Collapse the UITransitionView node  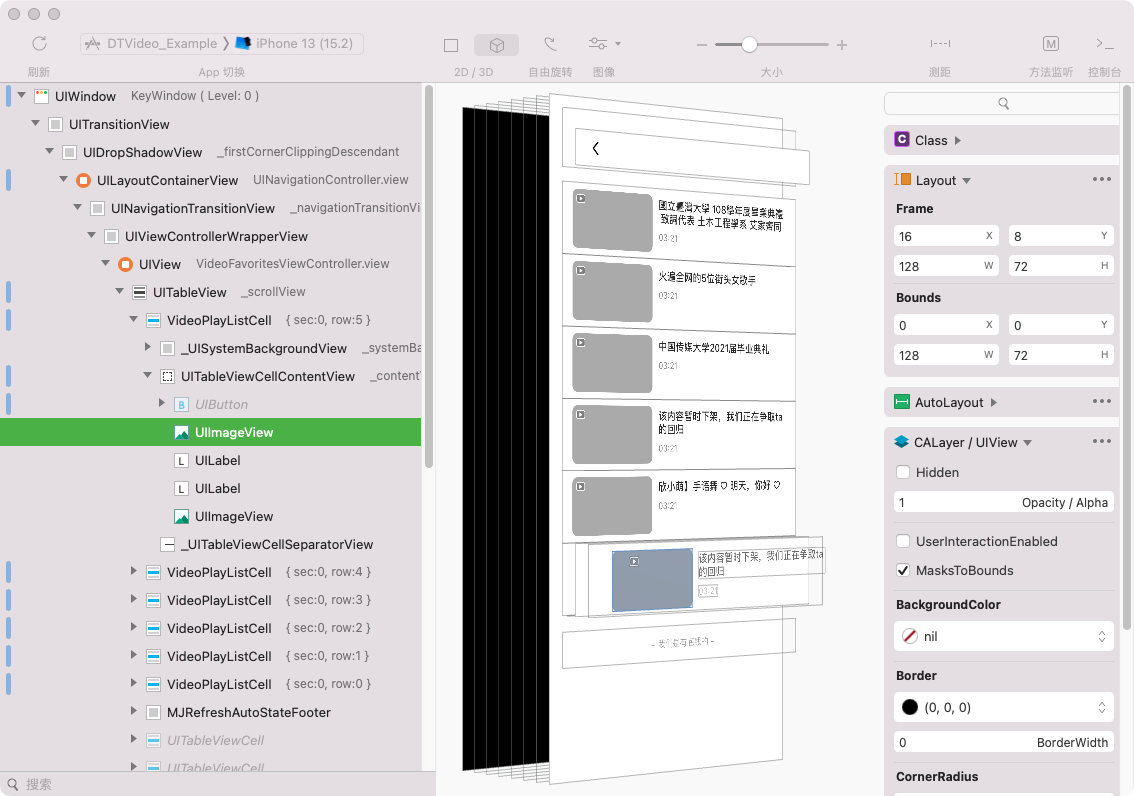click(35, 123)
